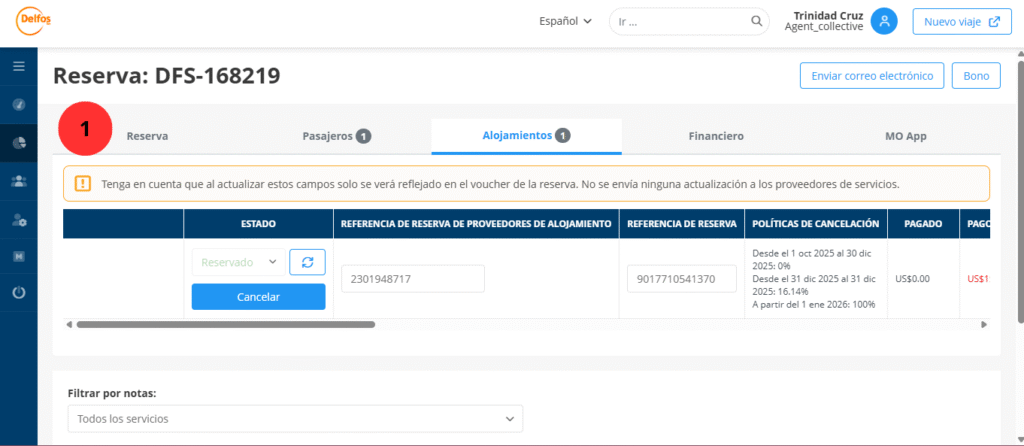
Task: Switch to the Financiero tab
Action: 715,136
